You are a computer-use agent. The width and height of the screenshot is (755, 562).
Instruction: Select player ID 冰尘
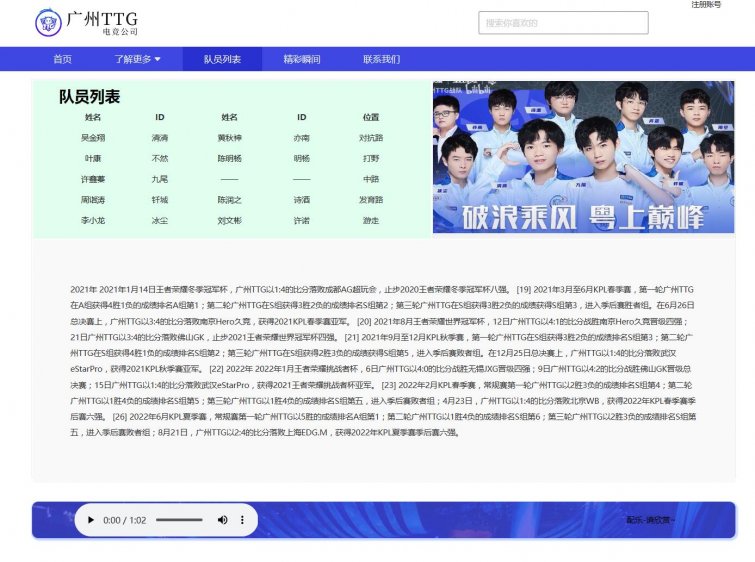(160, 221)
